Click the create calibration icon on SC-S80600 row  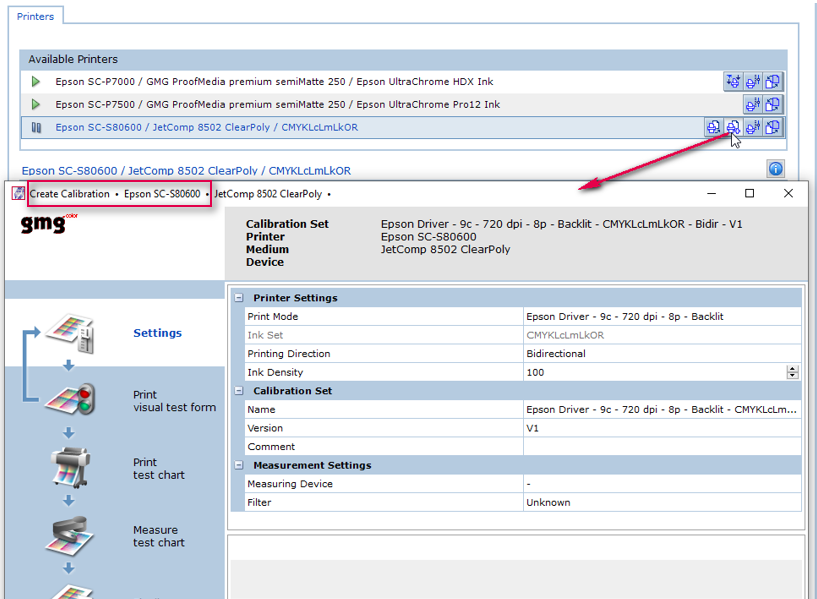pos(733,127)
